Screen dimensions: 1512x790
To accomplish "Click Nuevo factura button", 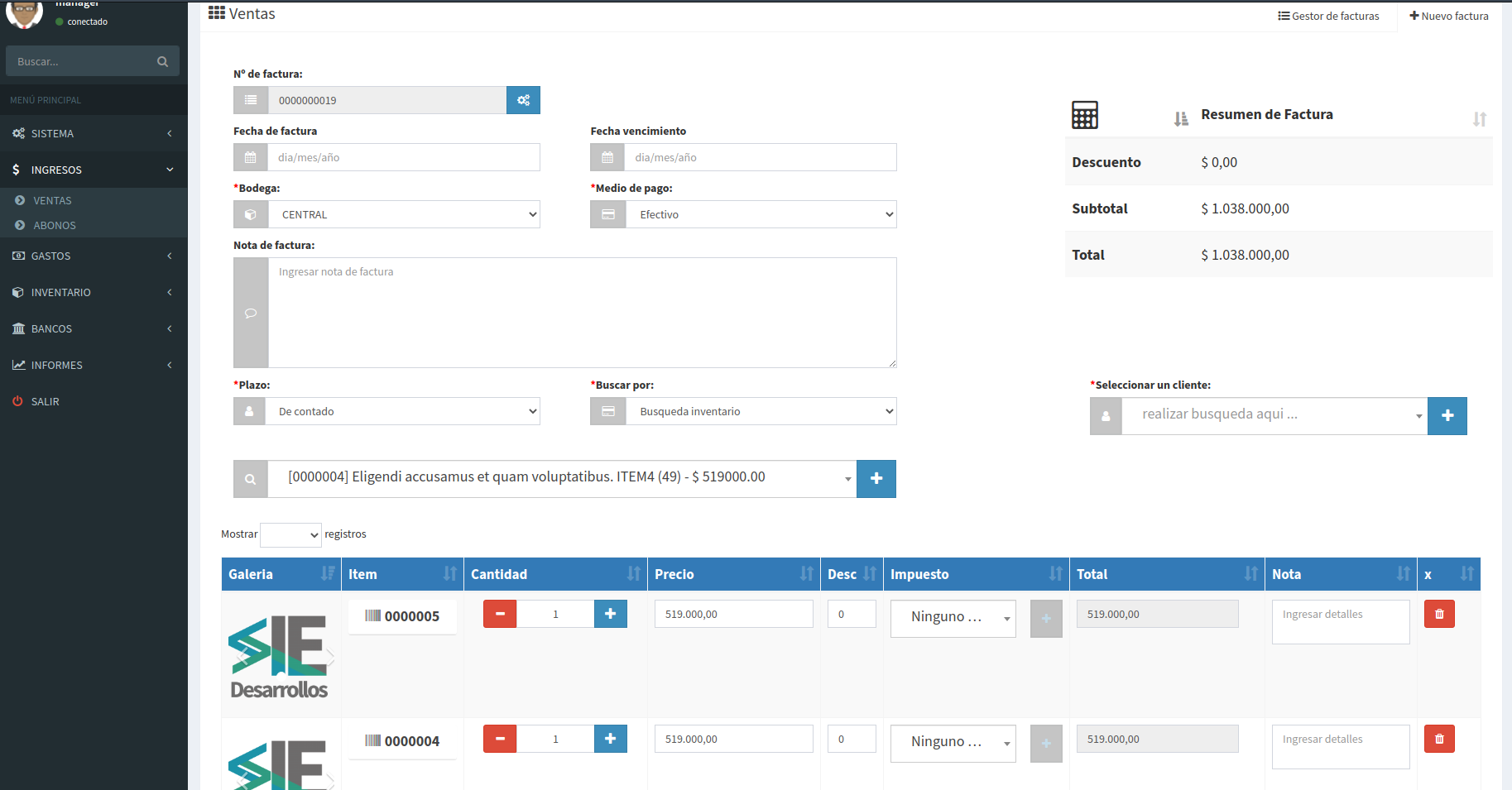I will 1448,16.
